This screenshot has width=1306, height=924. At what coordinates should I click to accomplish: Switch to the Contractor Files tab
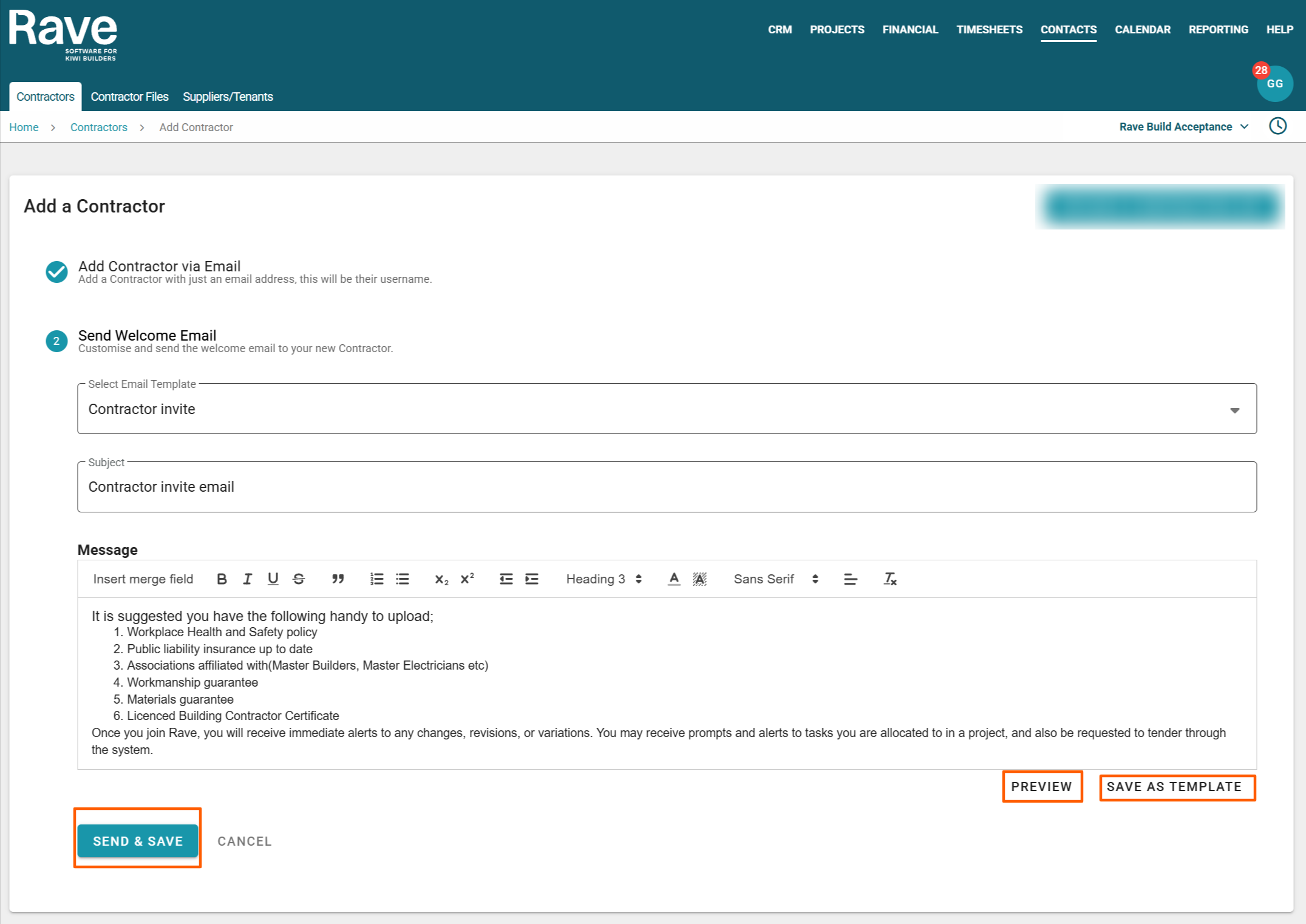[x=129, y=97]
